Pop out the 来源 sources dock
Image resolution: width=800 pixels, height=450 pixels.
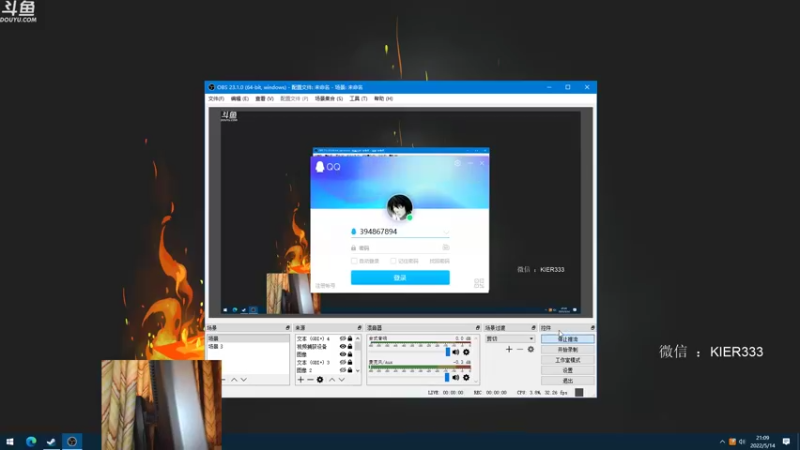pyautogui.click(x=359, y=328)
